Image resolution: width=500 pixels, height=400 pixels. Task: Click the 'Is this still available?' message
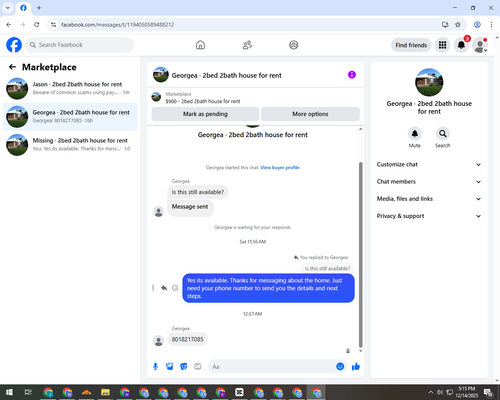(198, 192)
